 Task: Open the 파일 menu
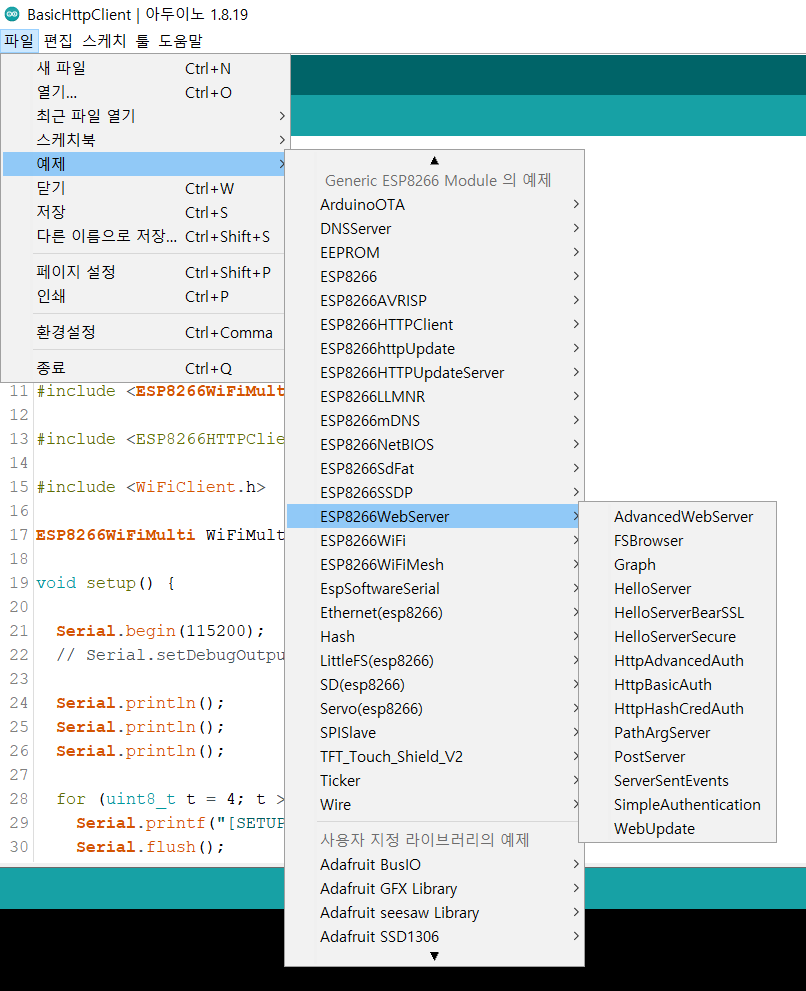[20, 41]
